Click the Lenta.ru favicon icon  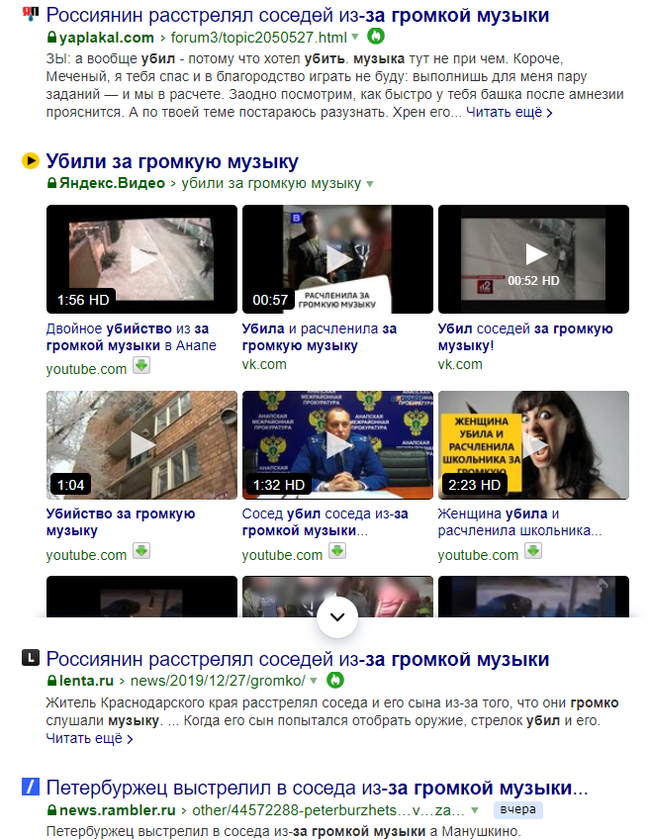tap(31, 657)
